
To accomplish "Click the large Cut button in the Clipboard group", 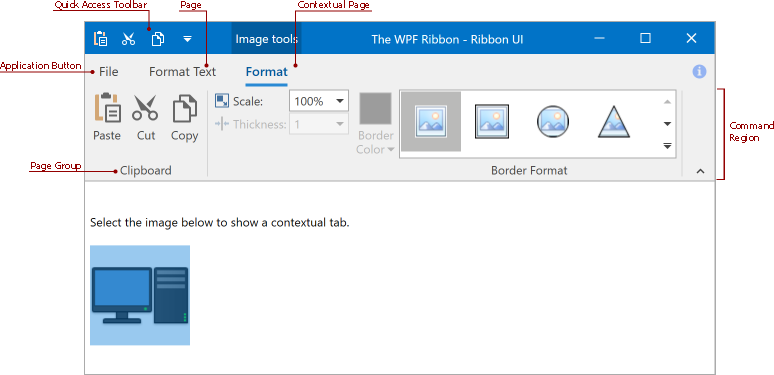I will click(x=146, y=117).
